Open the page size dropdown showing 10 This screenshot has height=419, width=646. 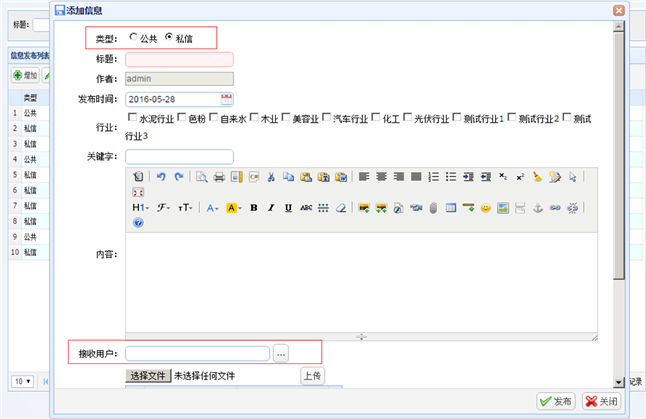tap(22, 381)
